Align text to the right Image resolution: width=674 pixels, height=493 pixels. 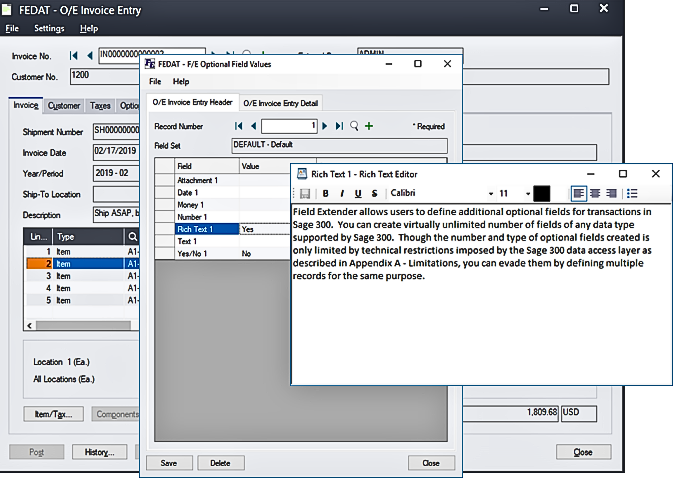click(x=611, y=193)
